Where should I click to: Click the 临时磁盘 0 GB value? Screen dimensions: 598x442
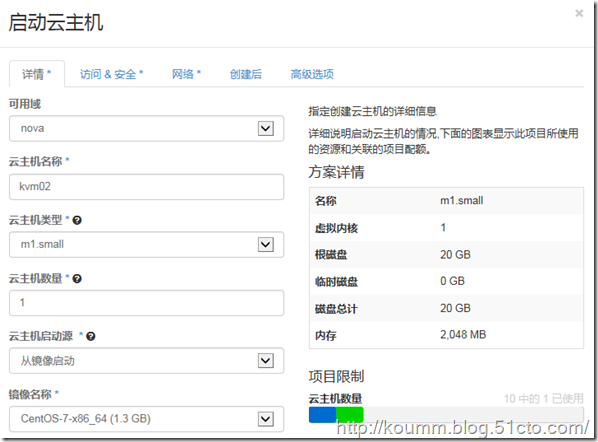(x=452, y=281)
